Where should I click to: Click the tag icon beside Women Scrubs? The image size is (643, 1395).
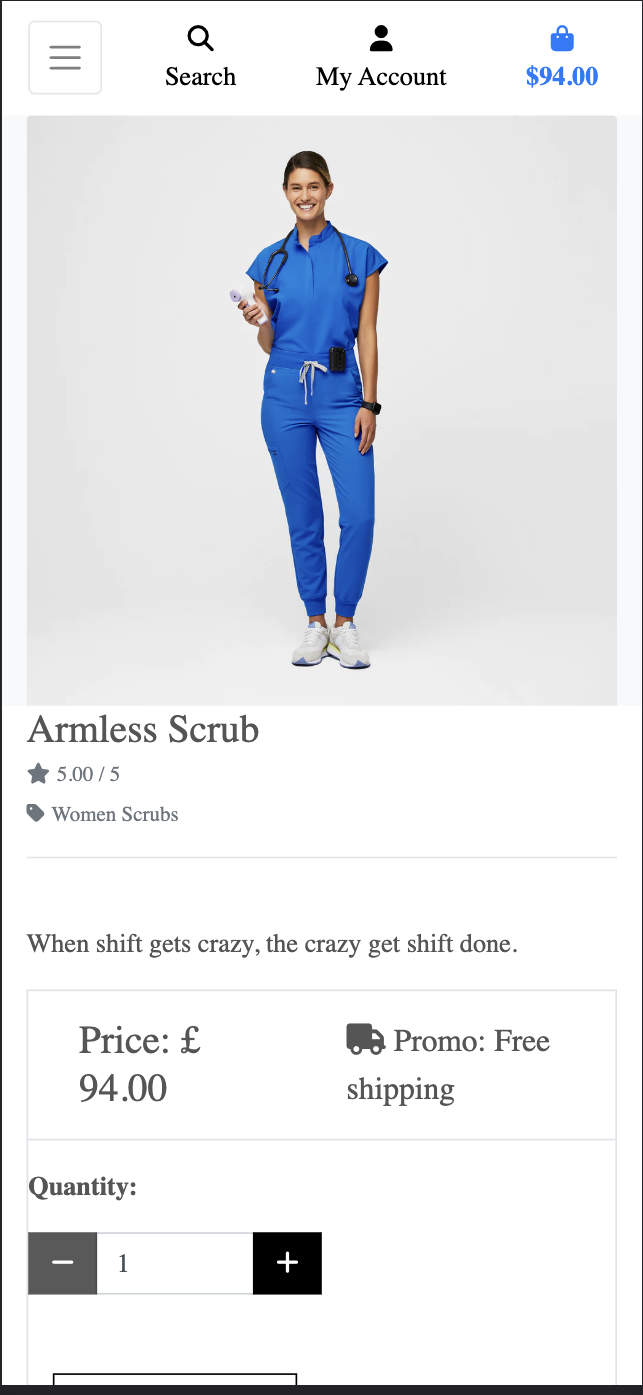click(x=36, y=813)
